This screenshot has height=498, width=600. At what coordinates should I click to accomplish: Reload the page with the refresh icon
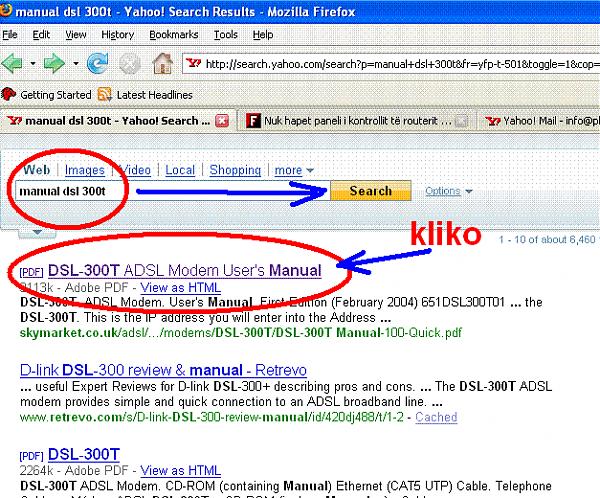[97, 63]
